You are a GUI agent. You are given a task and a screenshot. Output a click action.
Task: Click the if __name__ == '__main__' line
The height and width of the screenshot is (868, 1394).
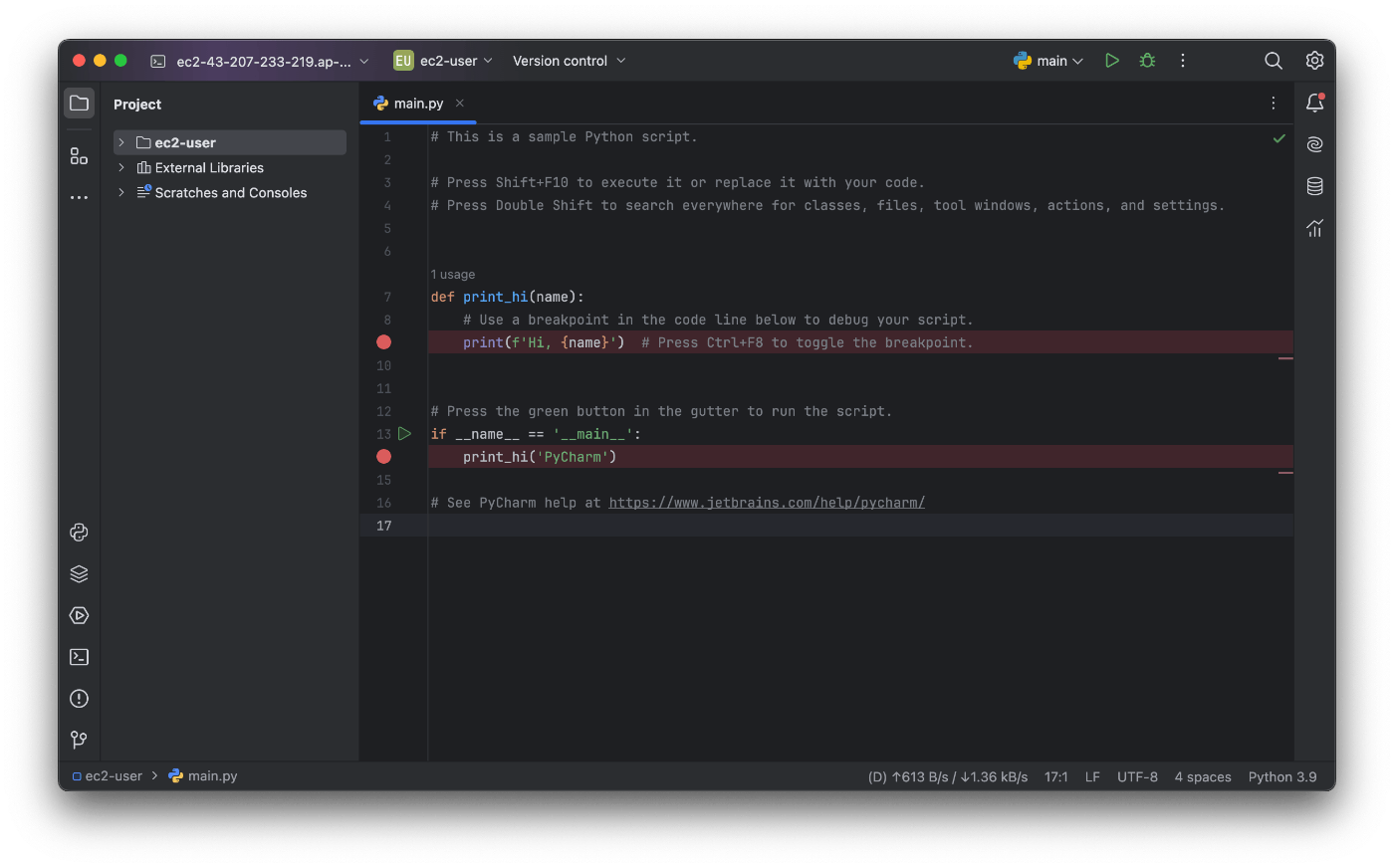click(536, 435)
